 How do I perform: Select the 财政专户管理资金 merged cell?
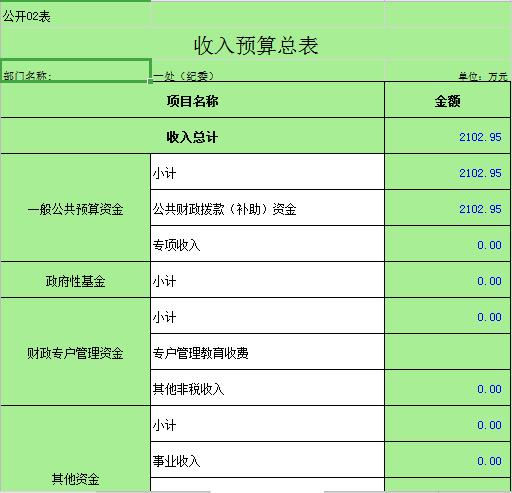coord(75,352)
